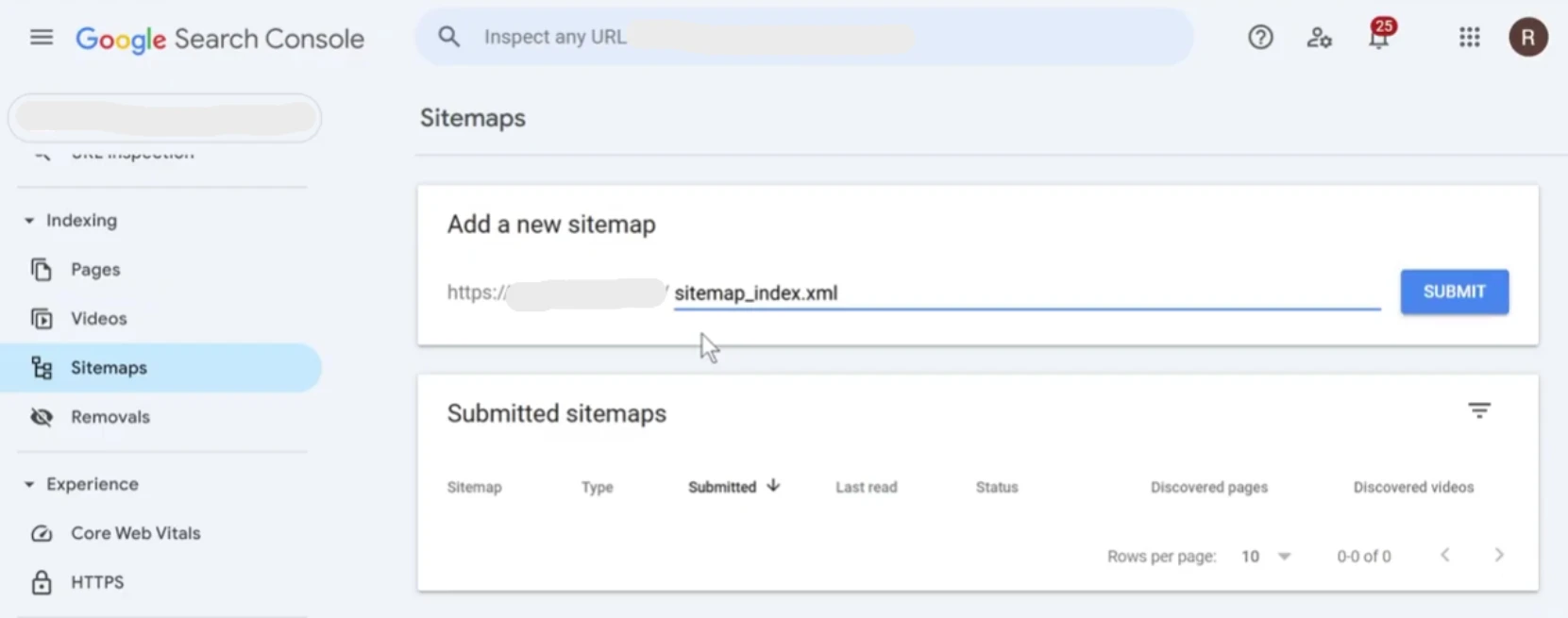Click the Core Web Vitals gauge icon

coord(42,534)
